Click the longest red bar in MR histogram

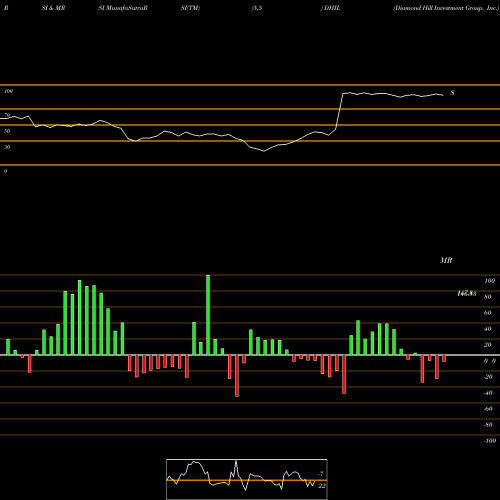[x=237, y=376]
